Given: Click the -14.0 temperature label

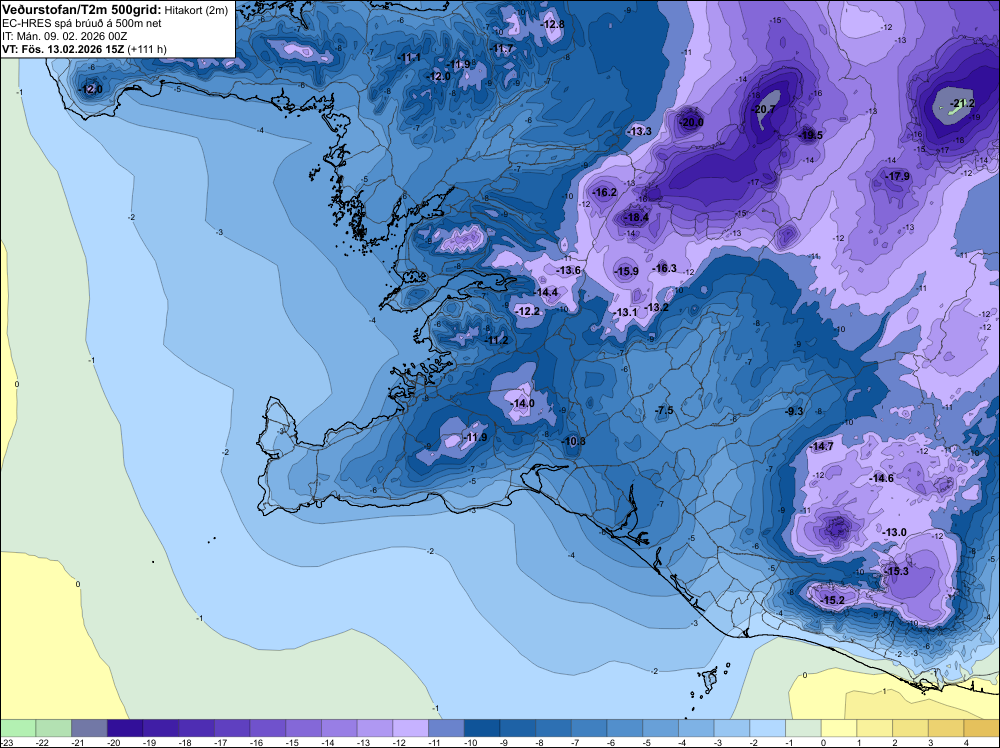Looking at the screenshot, I should (x=523, y=403).
